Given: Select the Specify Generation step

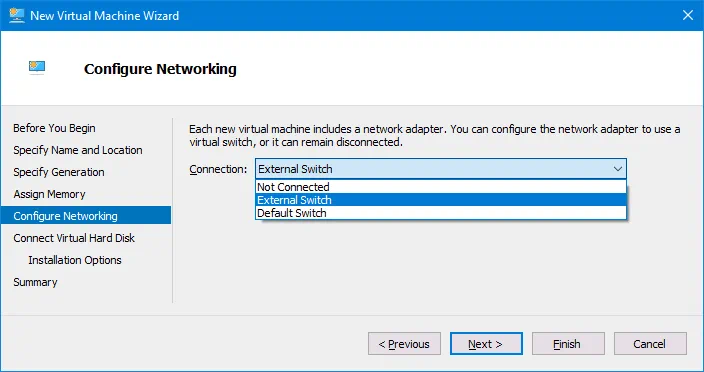Looking at the screenshot, I should pos(59,172).
